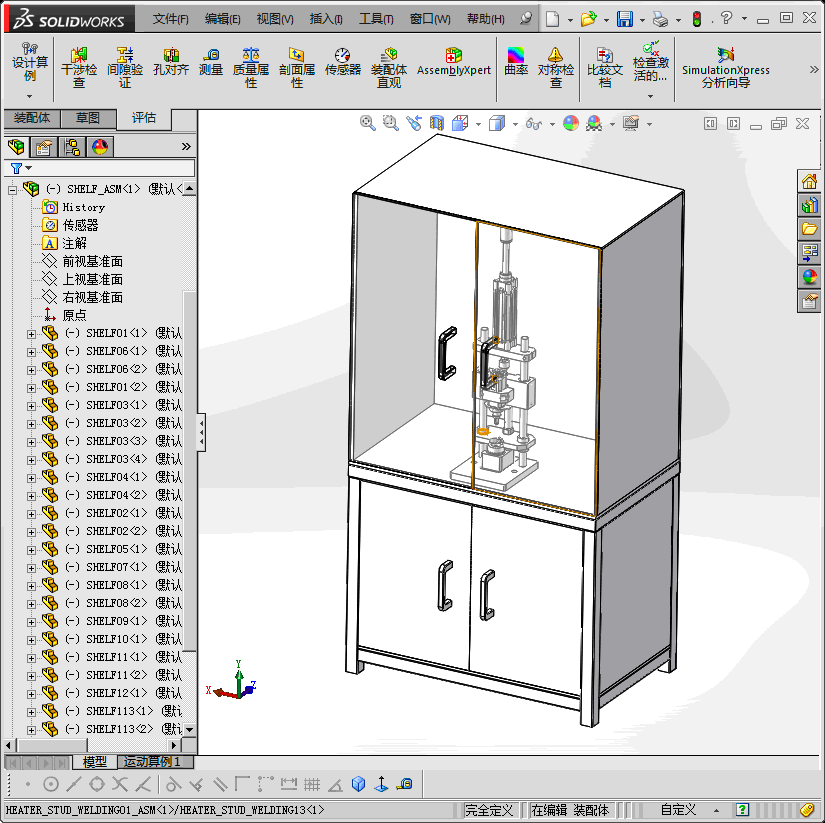The image size is (825, 823).
Task: Toggle the Section View icon
Action: [437, 123]
